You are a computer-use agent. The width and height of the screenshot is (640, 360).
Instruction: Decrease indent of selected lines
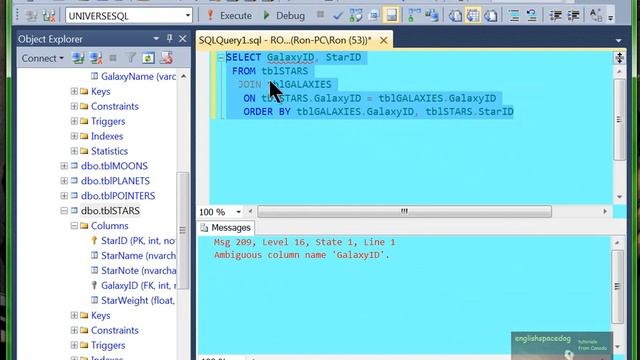(x=555, y=16)
